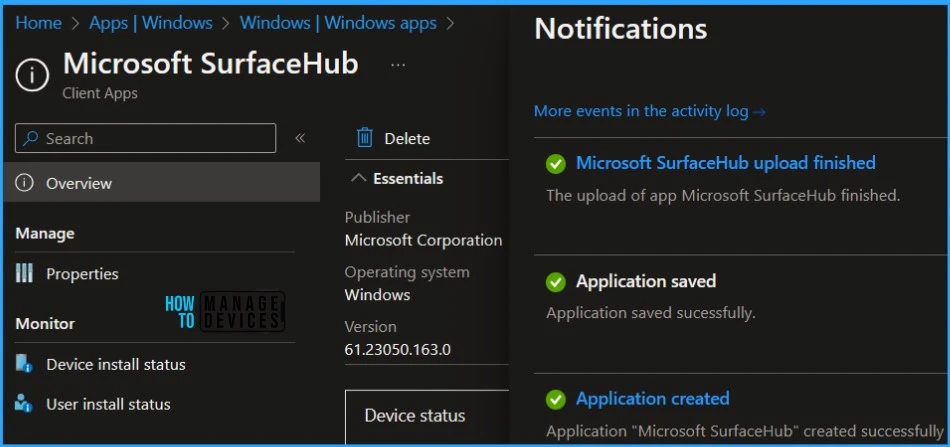Click the Microsoft SurfaceHub page title
This screenshot has height=447, width=950.
(210, 64)
